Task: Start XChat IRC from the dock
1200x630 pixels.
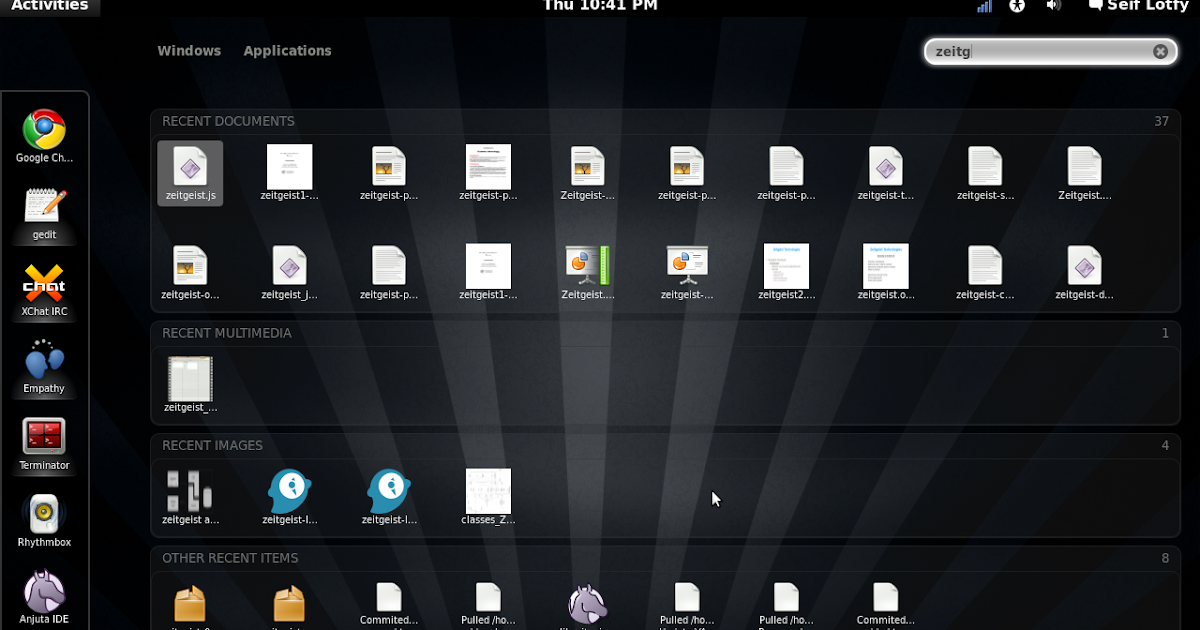Action: (44, 285)
